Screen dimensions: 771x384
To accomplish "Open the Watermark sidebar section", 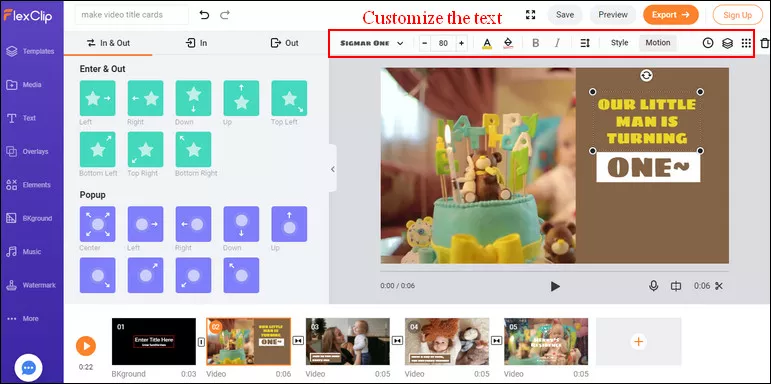I will coord(30,285).
